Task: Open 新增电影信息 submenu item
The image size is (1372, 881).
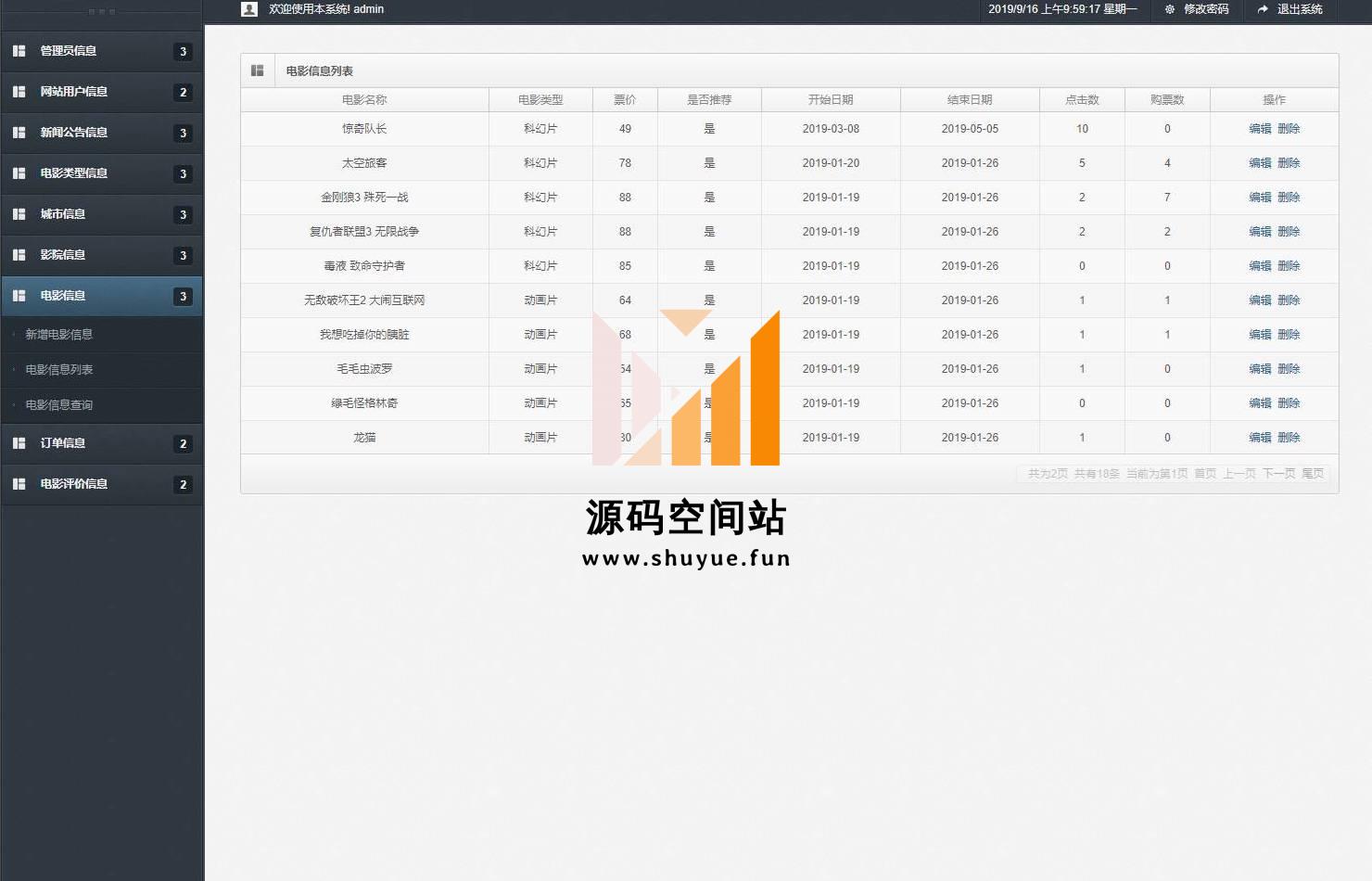Action: pyautogui.click(x=58, y=334)
